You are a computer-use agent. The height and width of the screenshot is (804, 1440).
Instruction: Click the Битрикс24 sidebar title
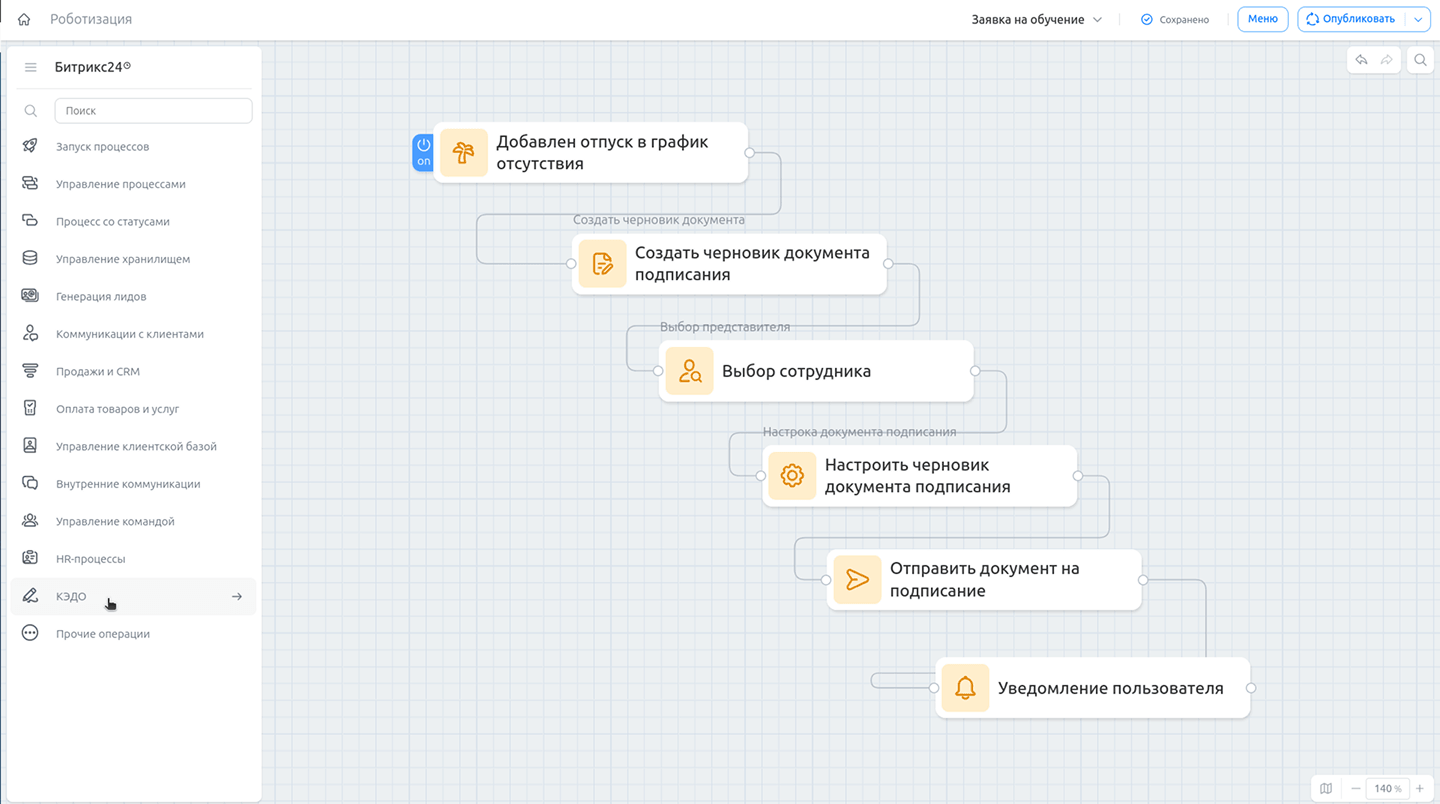92,67
